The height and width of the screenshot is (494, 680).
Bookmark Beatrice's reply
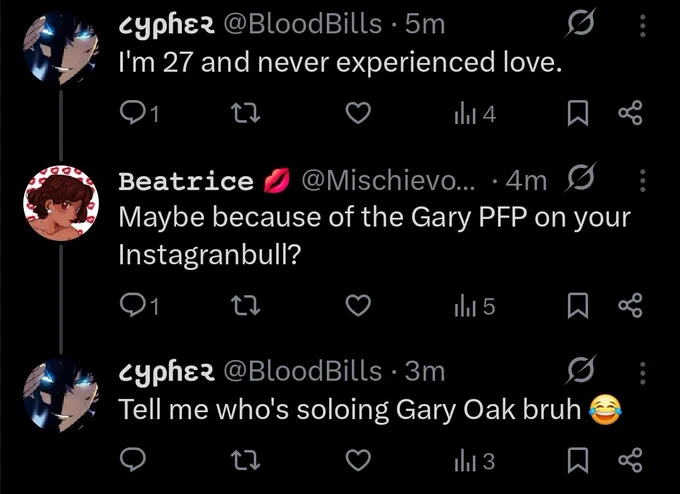click(578, 305)
